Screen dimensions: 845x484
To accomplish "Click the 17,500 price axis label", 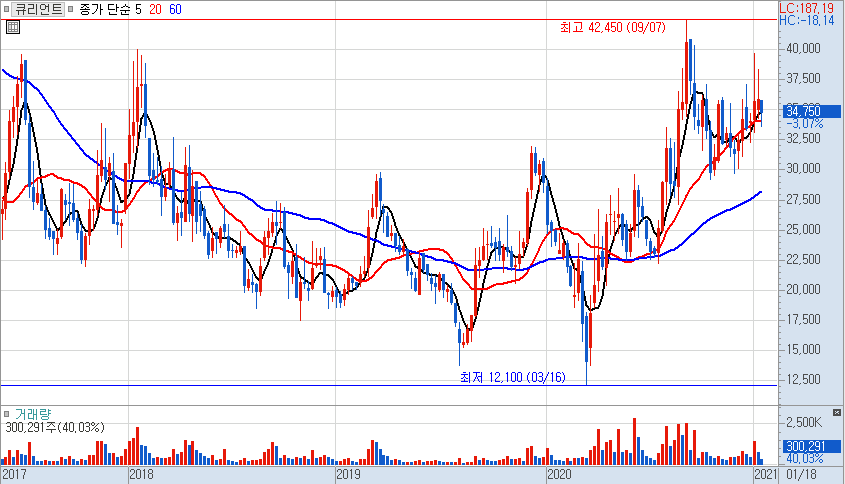I will (804, 320).
